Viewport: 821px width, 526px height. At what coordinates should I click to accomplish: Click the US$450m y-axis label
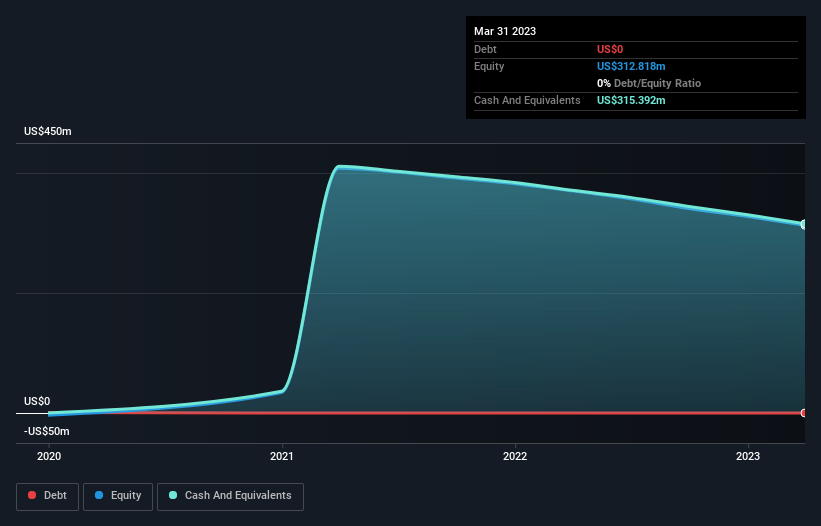pos(48,131)
